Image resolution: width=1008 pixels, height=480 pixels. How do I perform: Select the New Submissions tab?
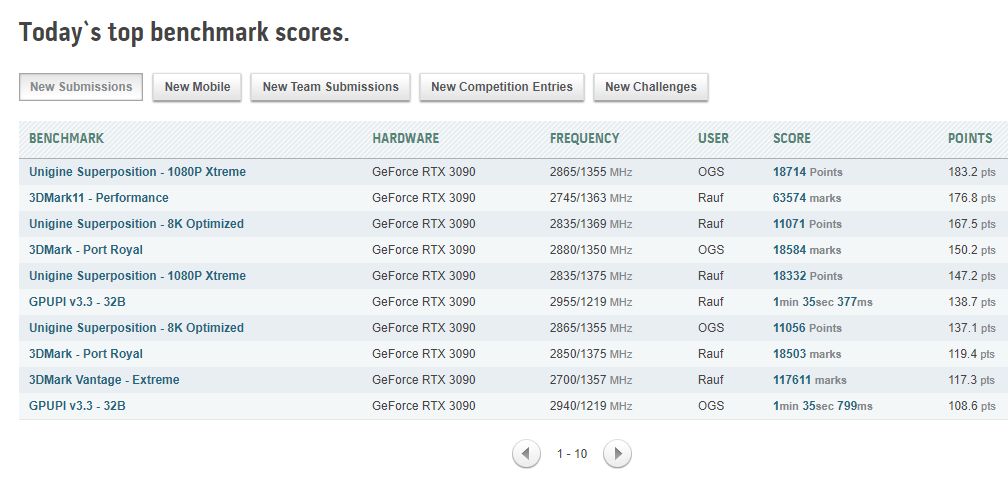click(81, 87)
